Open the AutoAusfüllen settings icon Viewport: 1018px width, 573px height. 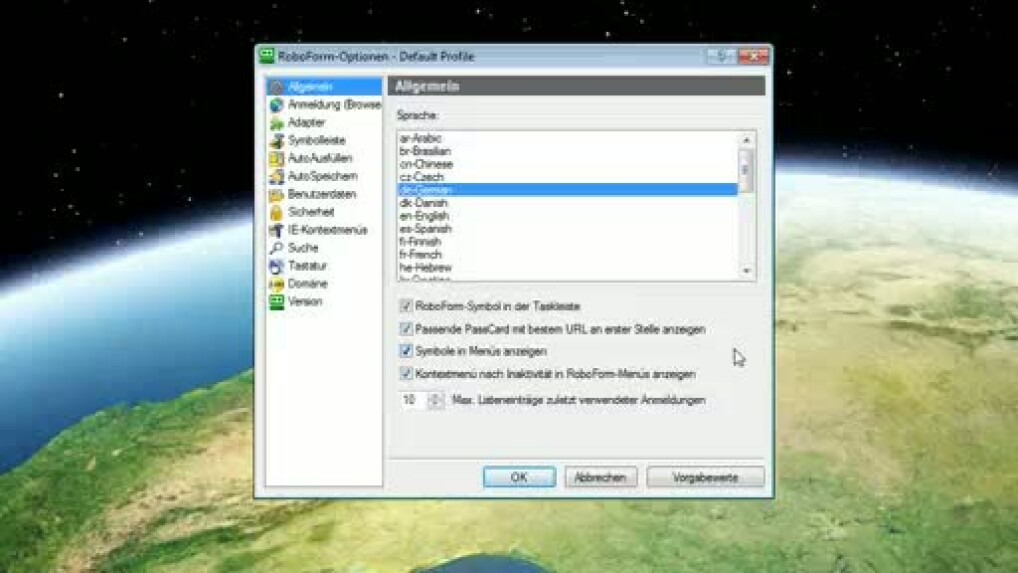coord(276,159)
